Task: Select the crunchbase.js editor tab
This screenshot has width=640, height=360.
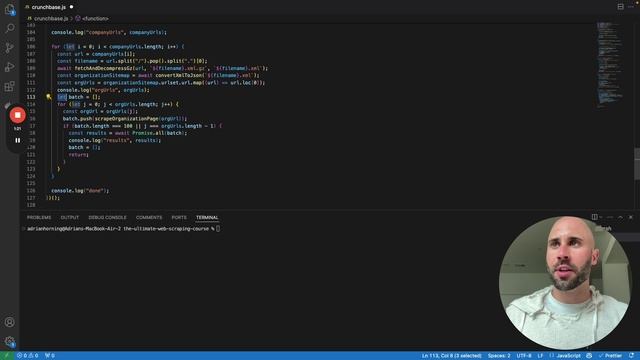Action: pos(48,7)
